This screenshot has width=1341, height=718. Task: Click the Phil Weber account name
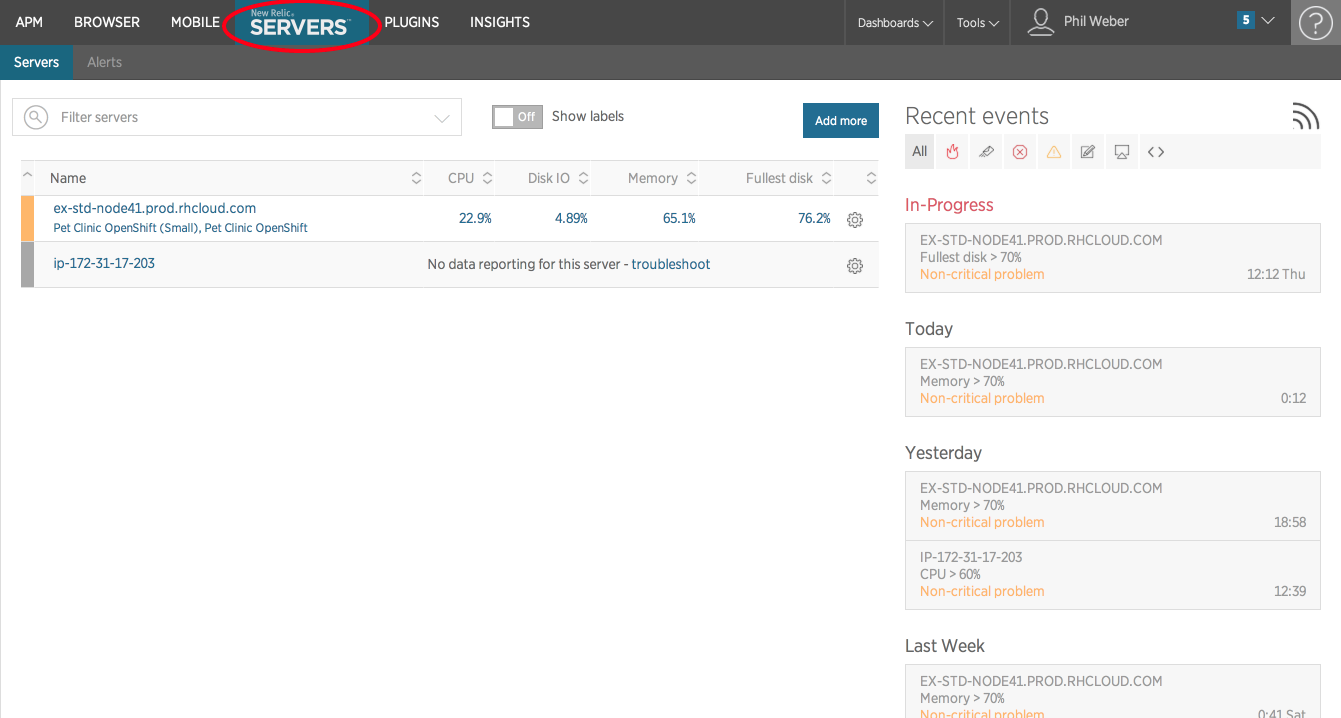pyautogui.click(x=1096, y=21)
